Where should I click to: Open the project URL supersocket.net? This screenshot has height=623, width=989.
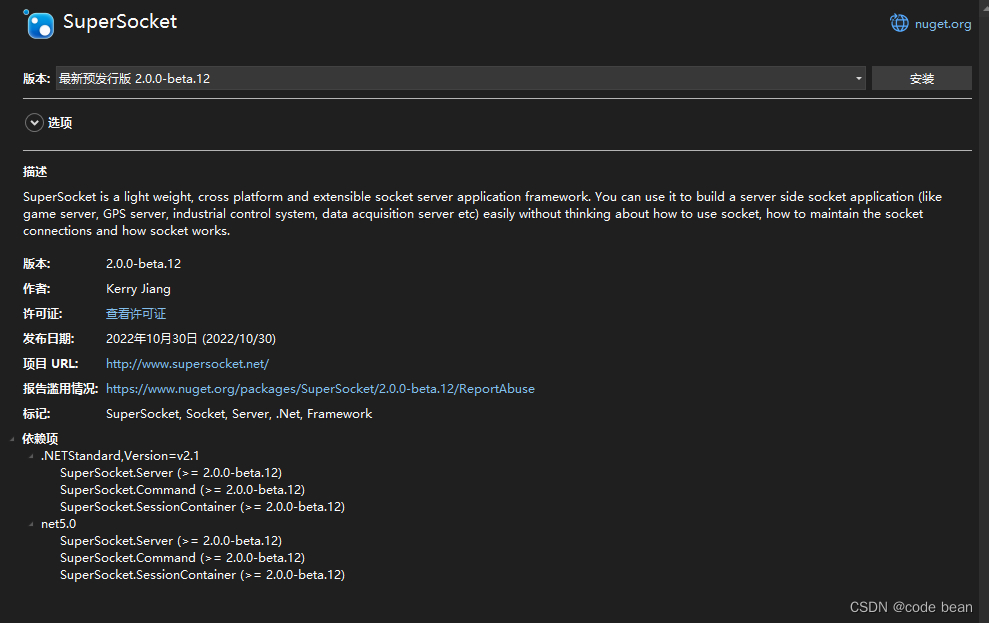click(186, 363)
